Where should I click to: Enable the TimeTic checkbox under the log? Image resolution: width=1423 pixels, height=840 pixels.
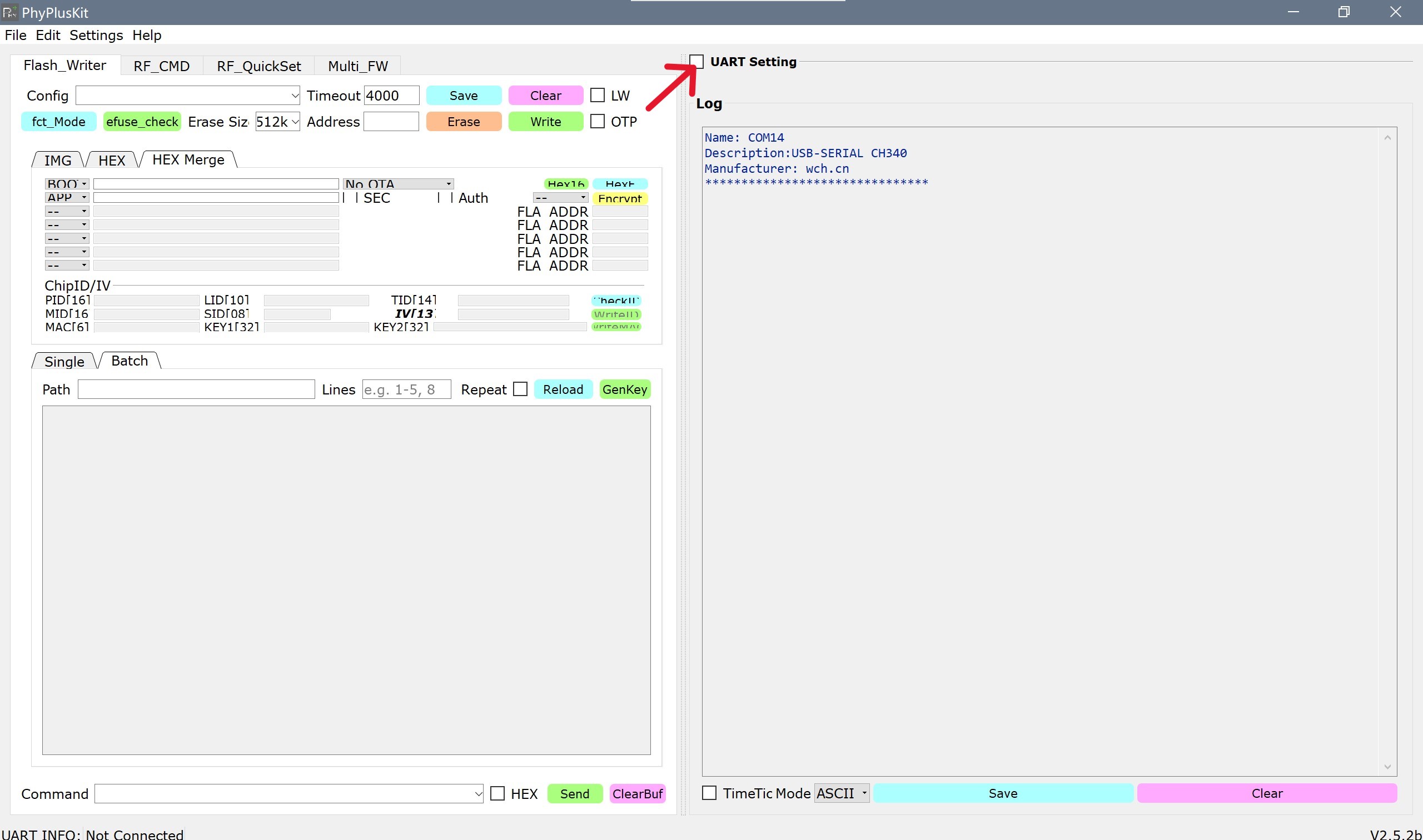click(x=709, y=792)
